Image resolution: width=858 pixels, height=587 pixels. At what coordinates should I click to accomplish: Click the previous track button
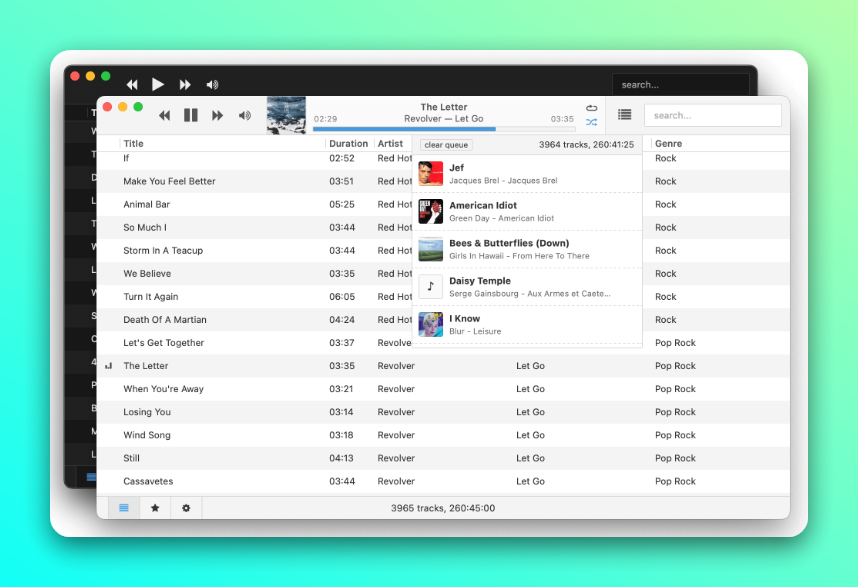165,116
